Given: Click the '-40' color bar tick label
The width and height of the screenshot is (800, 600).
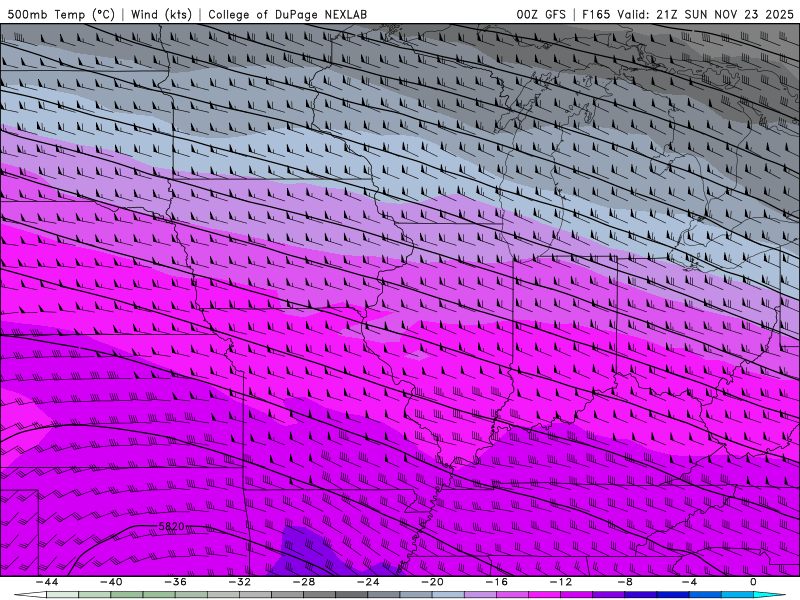Looking at the screenshot, I should tap(111, 582).
